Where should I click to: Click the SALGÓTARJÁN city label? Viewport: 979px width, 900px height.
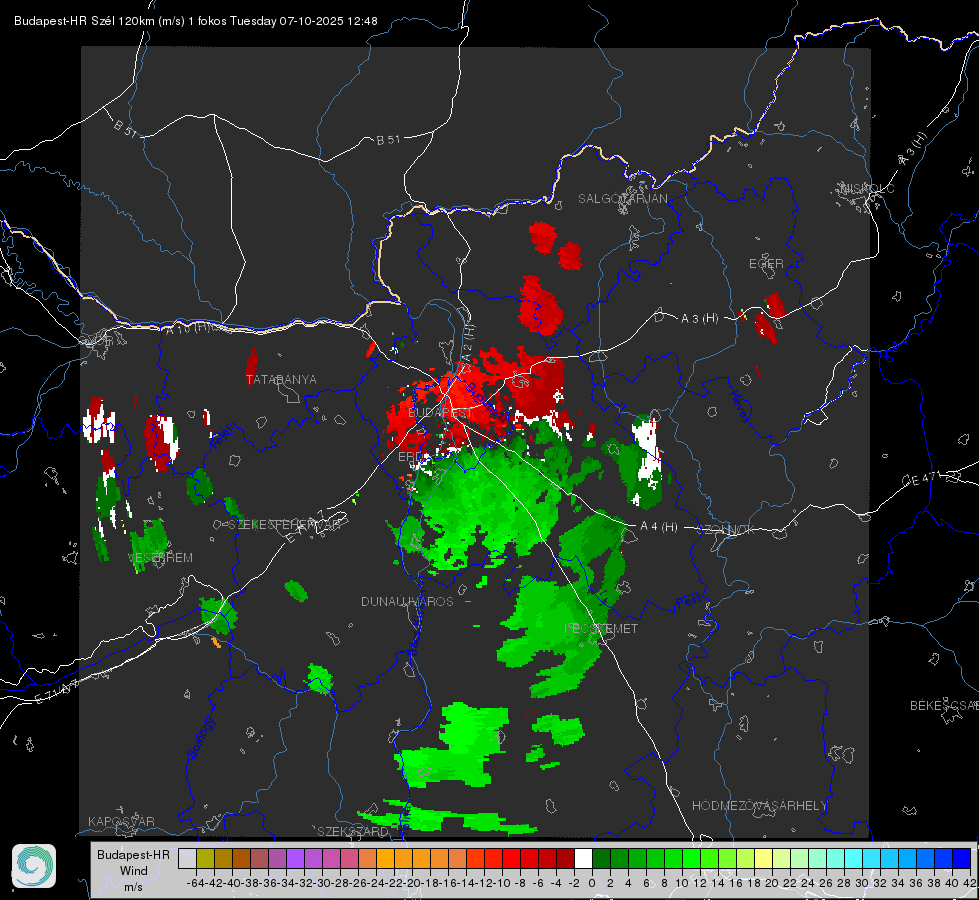click(622, 199)
